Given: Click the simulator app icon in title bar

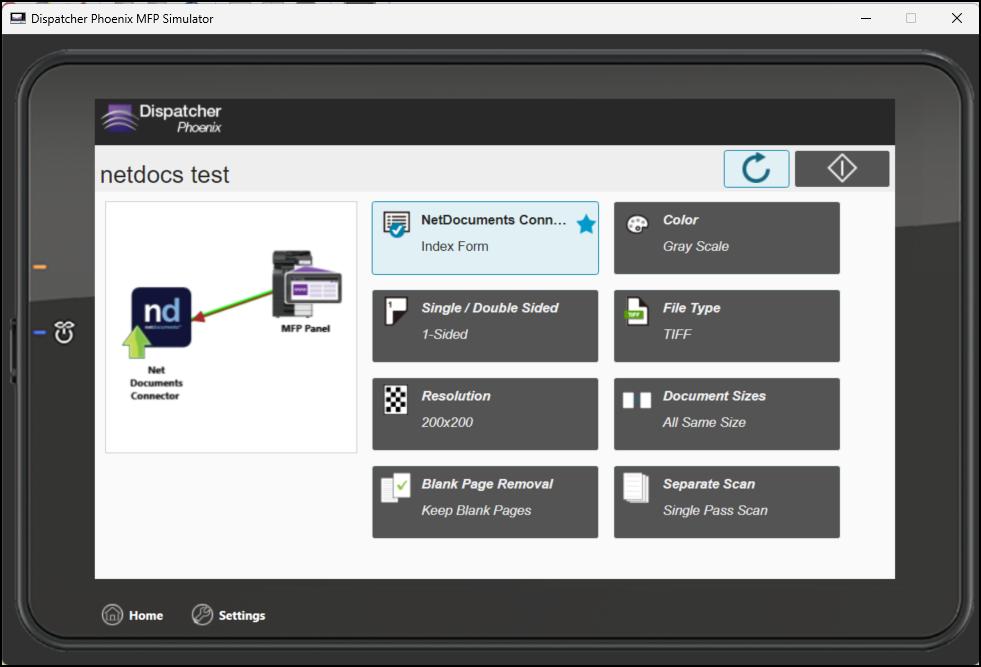Looking at the screenshot, I should 18,19.
